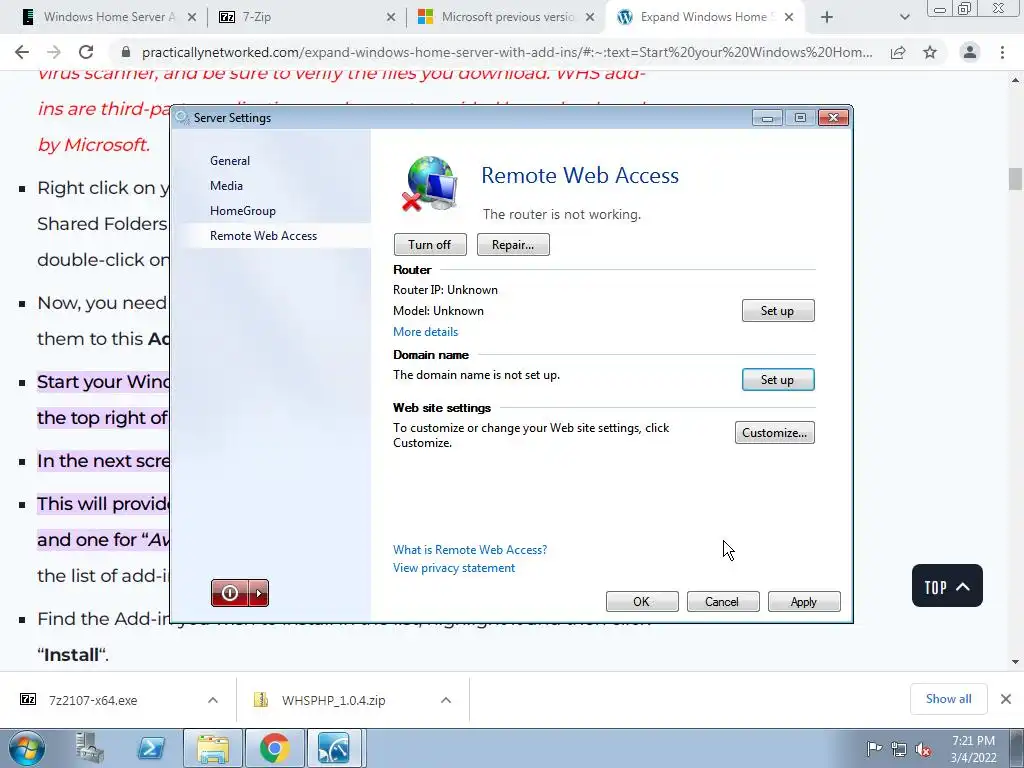This screenshot has height=768, width=1024.
Task: Click Set up for Domain name
Action: (778, 379)
